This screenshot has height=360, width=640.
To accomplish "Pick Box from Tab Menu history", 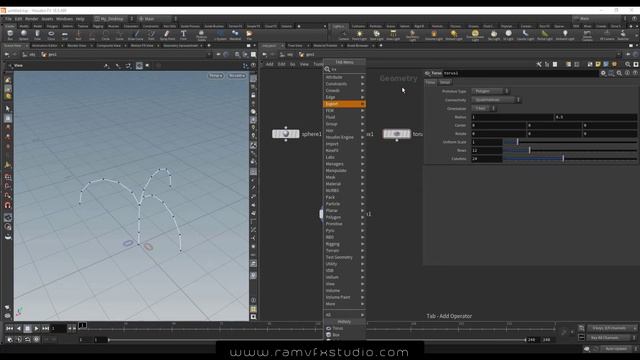I will point(344,335).
